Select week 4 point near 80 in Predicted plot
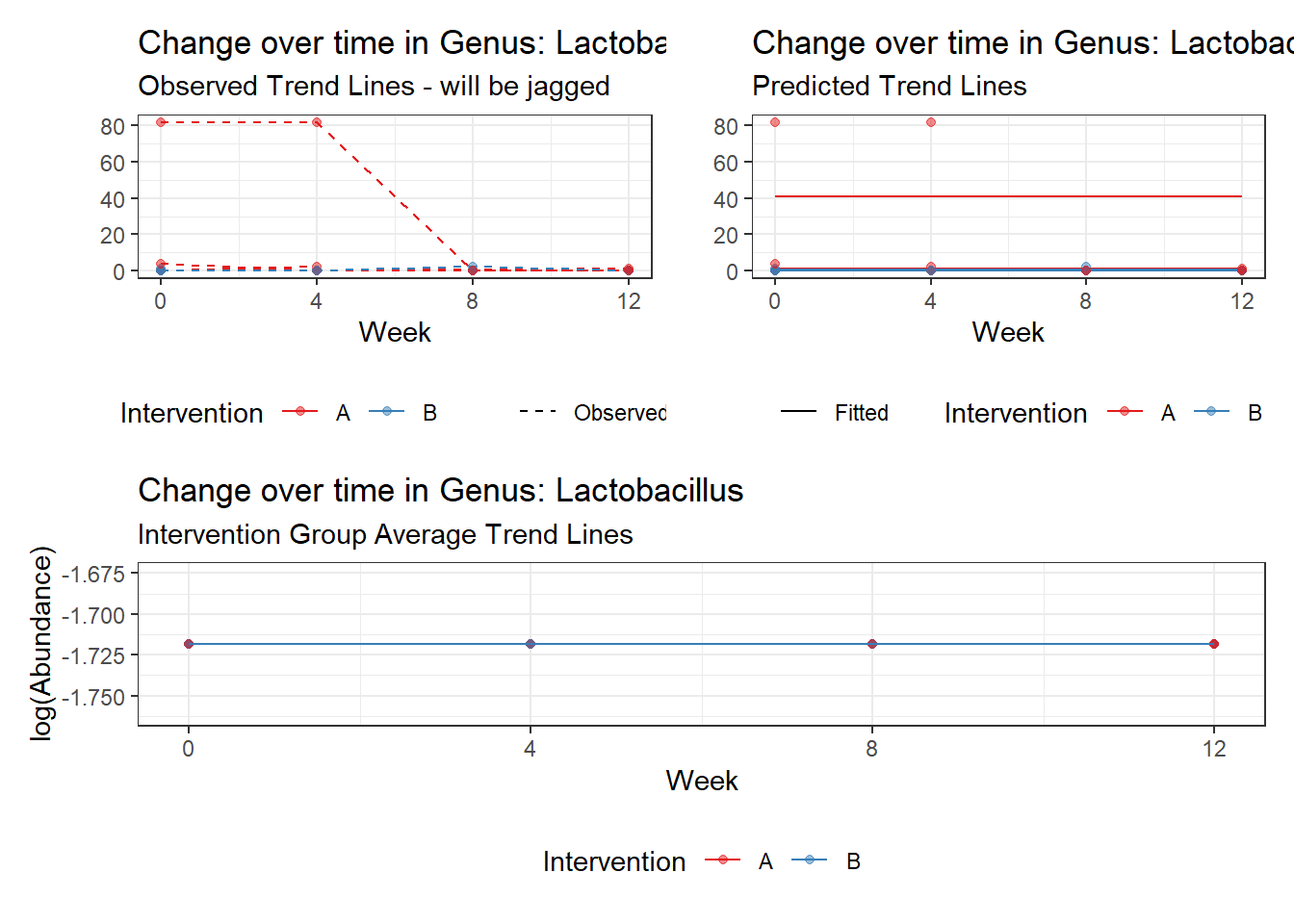Image resolution: width=1294 pixels, height=924 pixels. pyautogui.click(x=931, y=122)
